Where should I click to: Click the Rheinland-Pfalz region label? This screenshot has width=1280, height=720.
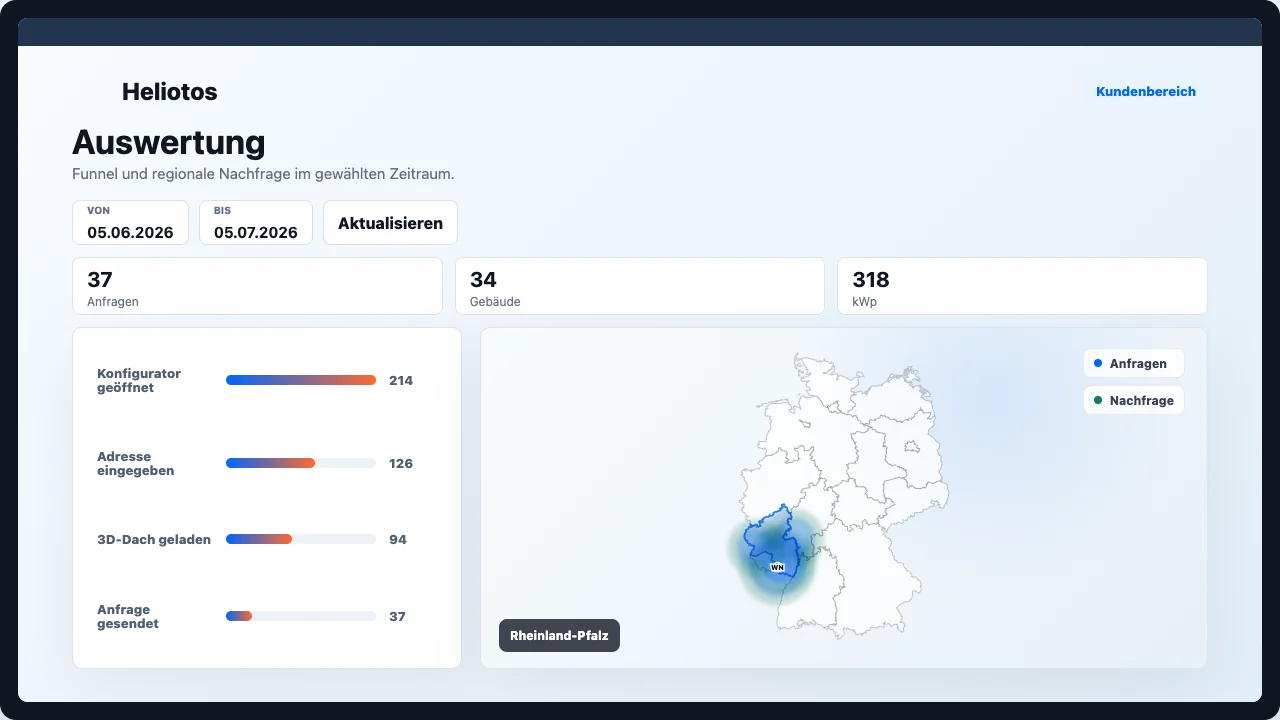pos(559,636)
